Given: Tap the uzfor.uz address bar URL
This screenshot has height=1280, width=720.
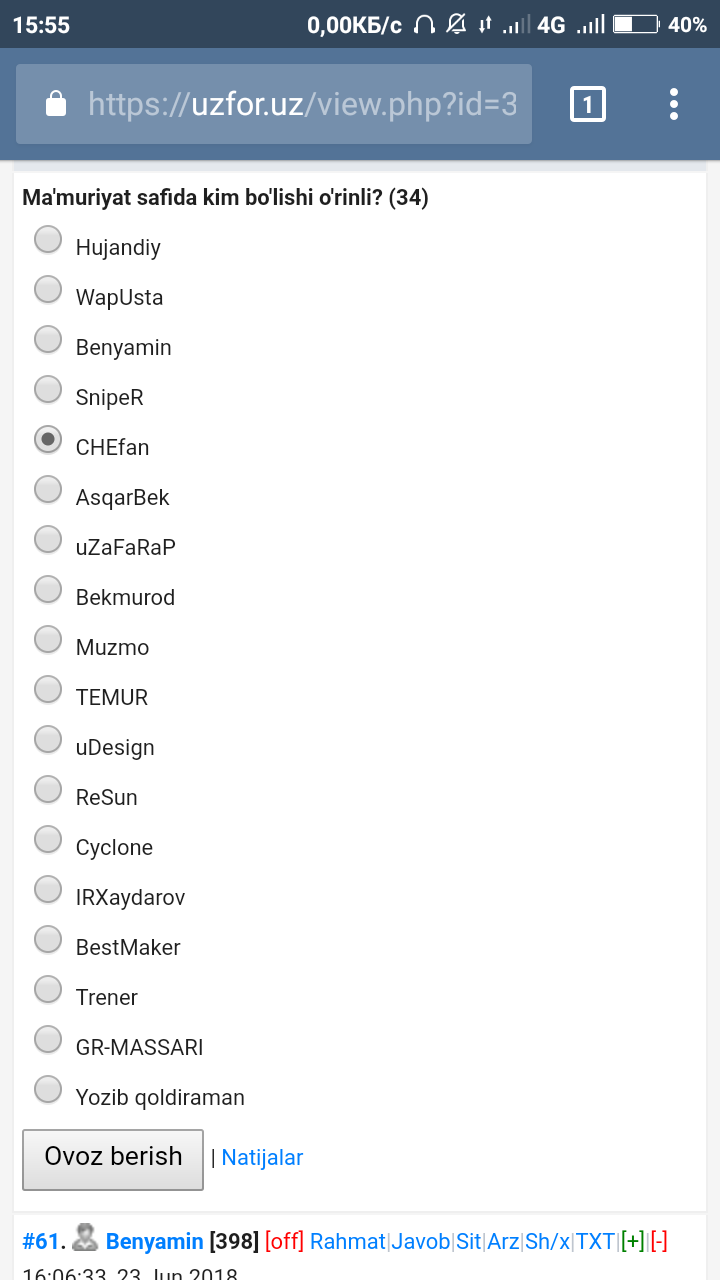Looking at the screenshot, I should tap(302, 104).
